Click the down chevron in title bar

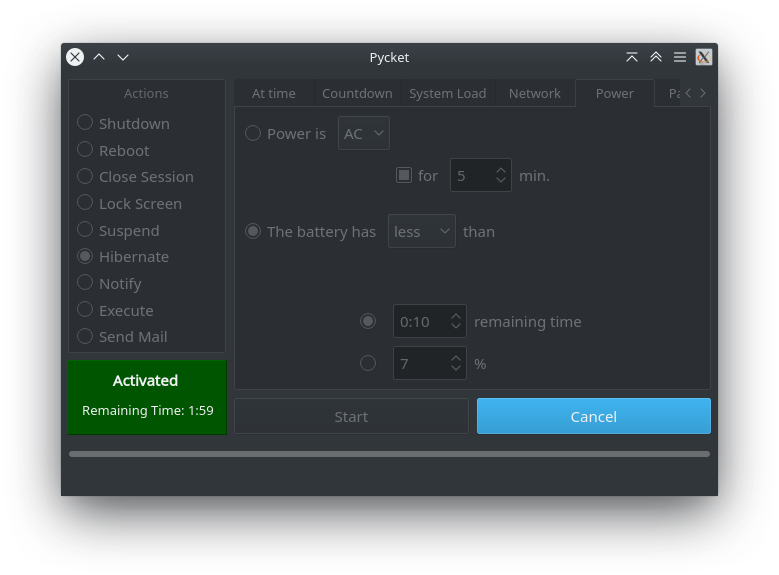point(123,57)
